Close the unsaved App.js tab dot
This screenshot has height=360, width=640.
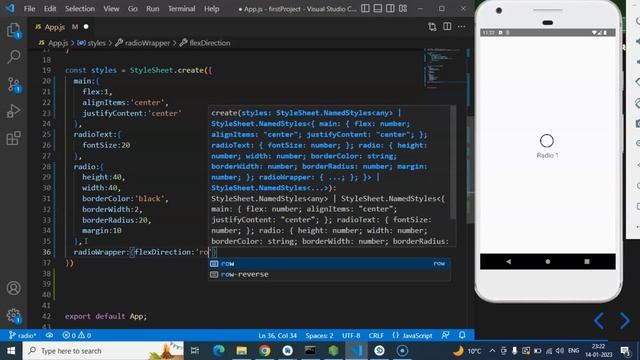click(x=86, y=27)
